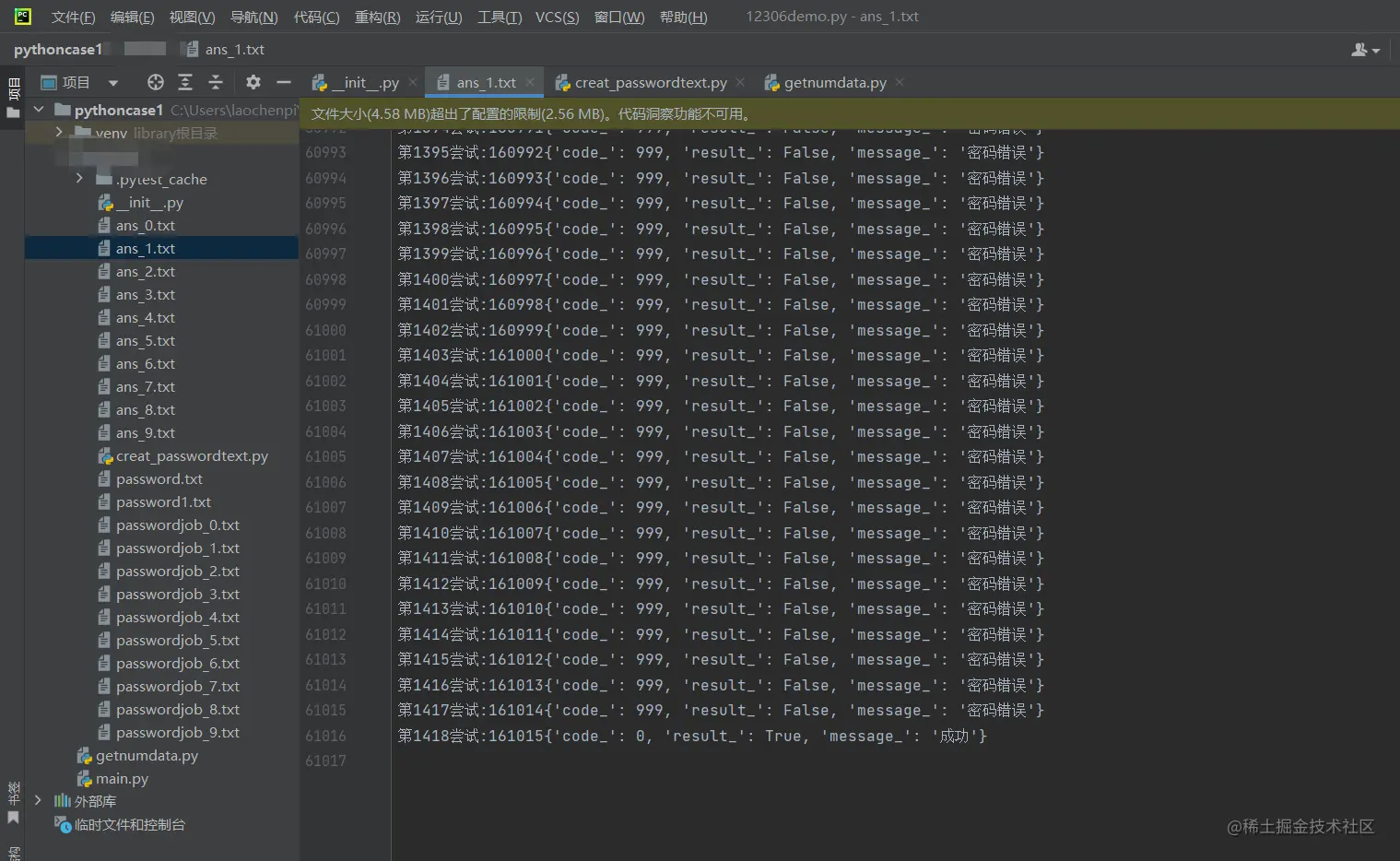1400x861 pixels.
Task: Close the __init__.py editor tab
Action: tap(413, 82)
